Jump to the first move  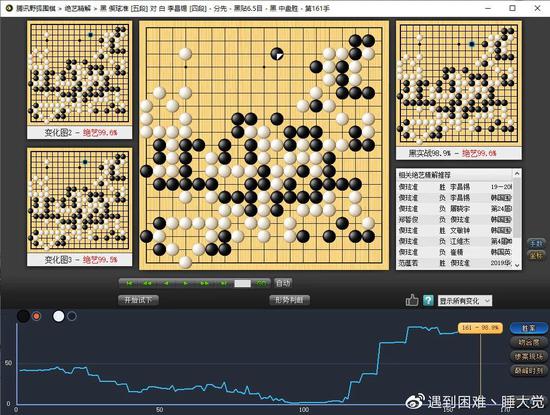(129, 283)
